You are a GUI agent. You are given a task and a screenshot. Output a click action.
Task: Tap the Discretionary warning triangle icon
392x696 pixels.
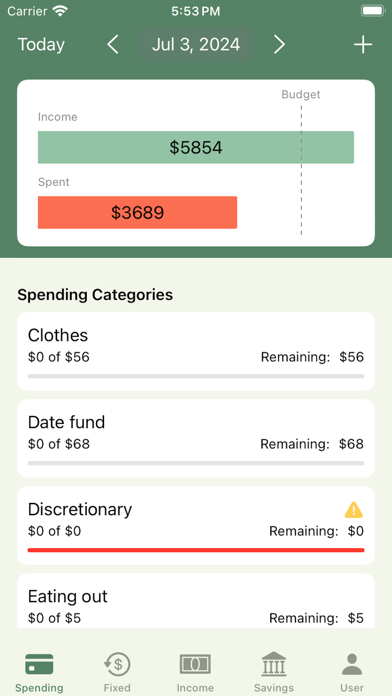[354, 510]
